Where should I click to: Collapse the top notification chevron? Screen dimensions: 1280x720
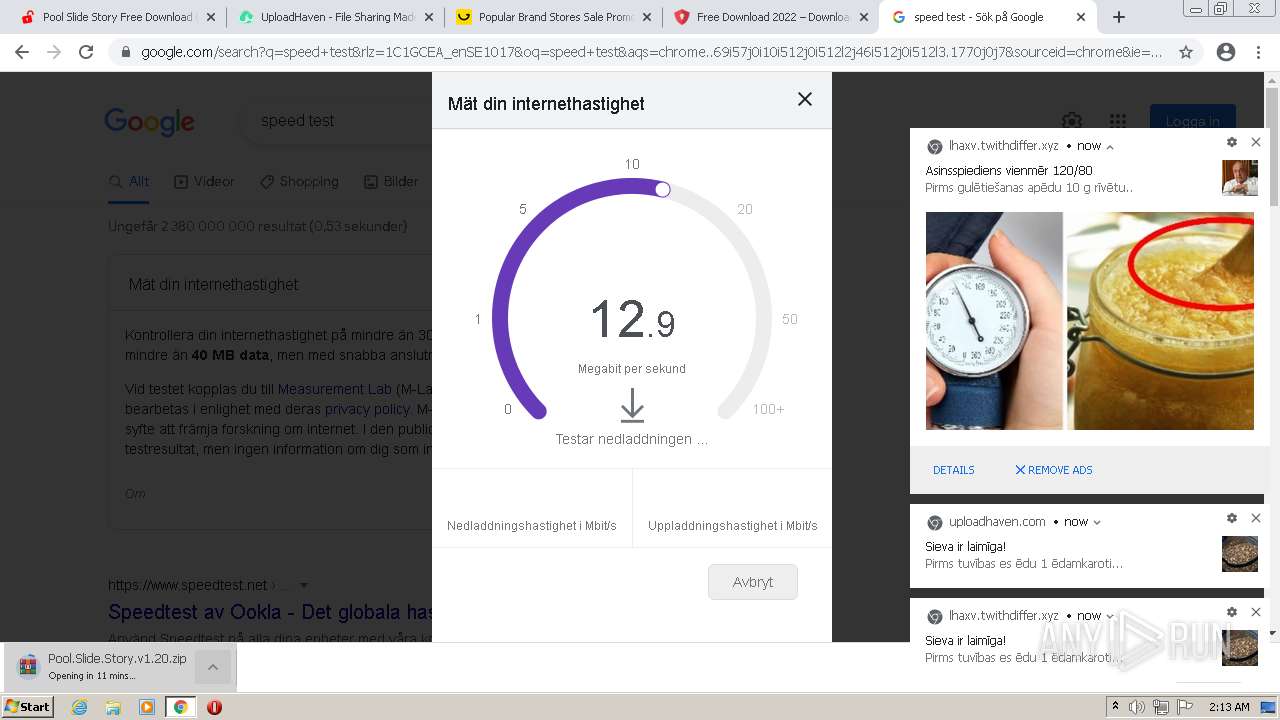tap(1110, 146)
